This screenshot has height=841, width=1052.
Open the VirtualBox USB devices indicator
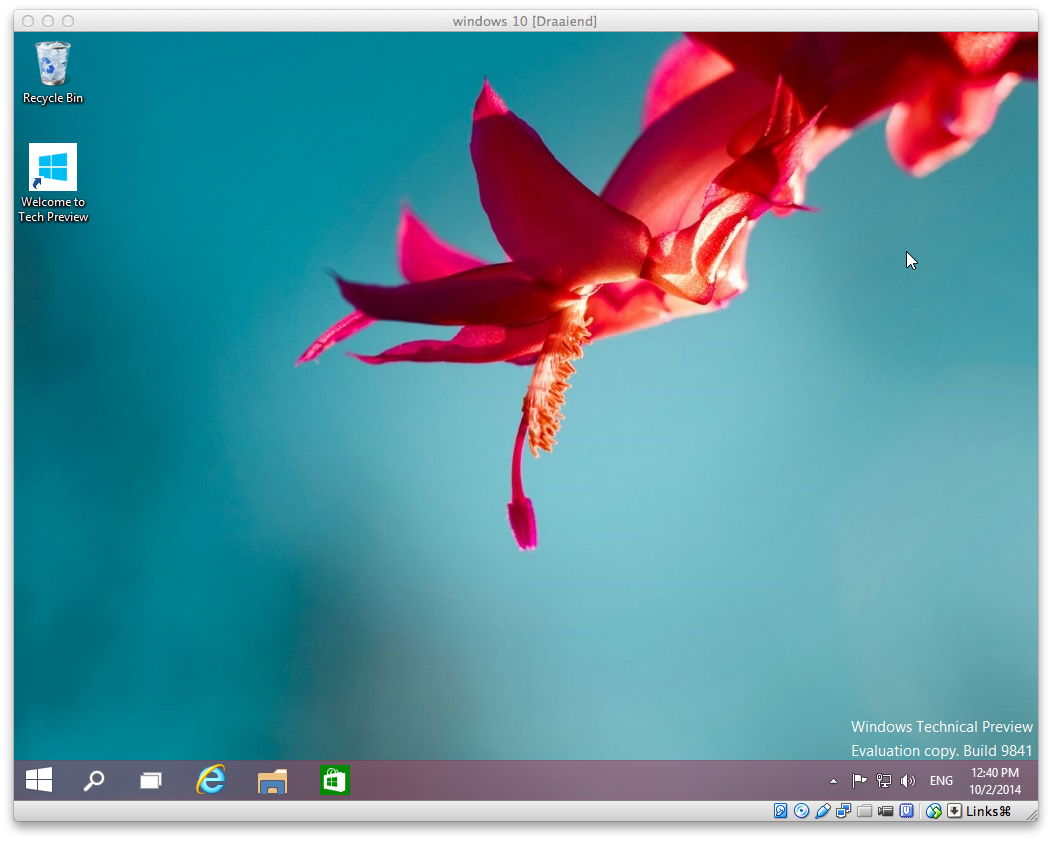pos(823,811)
